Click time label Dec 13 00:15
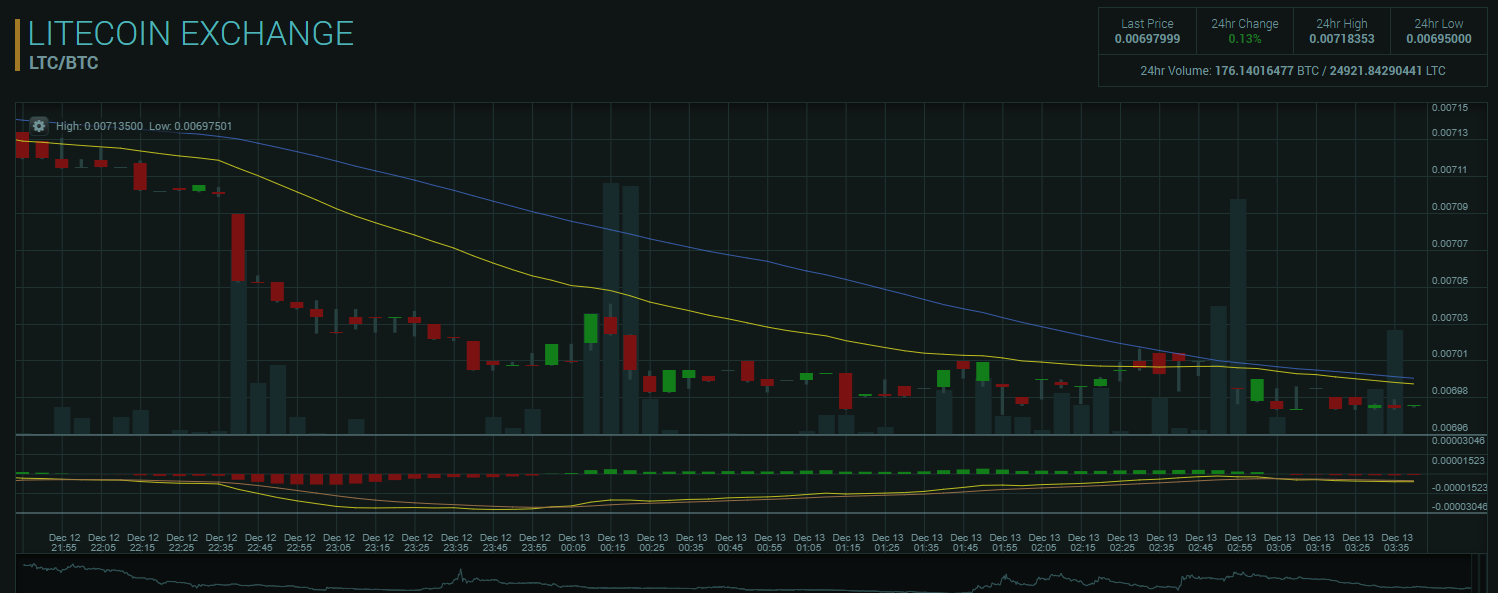Image resolution: width=1498 pixels, height=593 pixels. point(613,542)
